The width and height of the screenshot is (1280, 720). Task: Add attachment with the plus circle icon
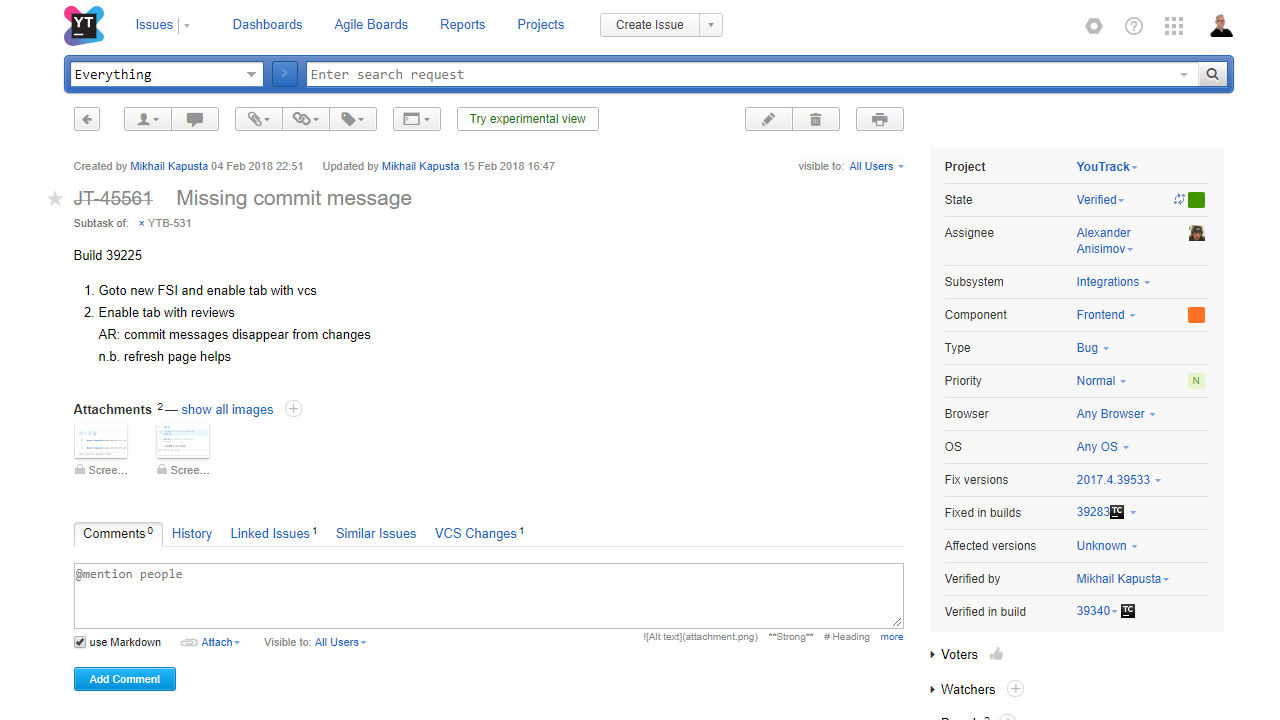click(293, 408)
